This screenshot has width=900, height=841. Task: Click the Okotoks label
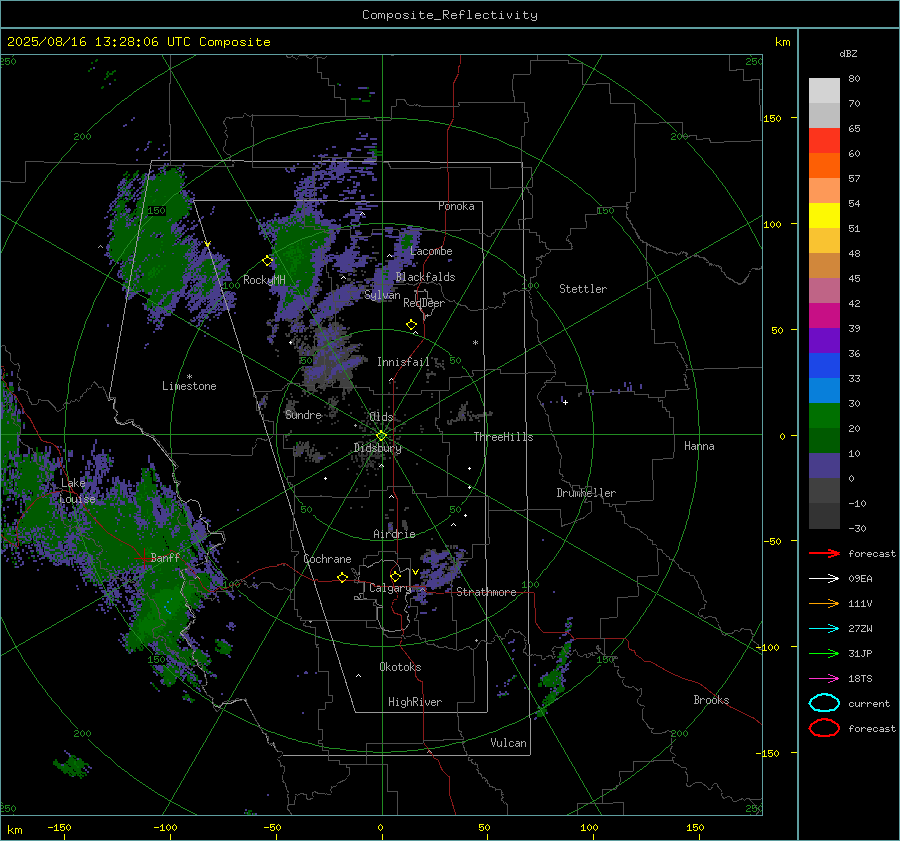400,667
